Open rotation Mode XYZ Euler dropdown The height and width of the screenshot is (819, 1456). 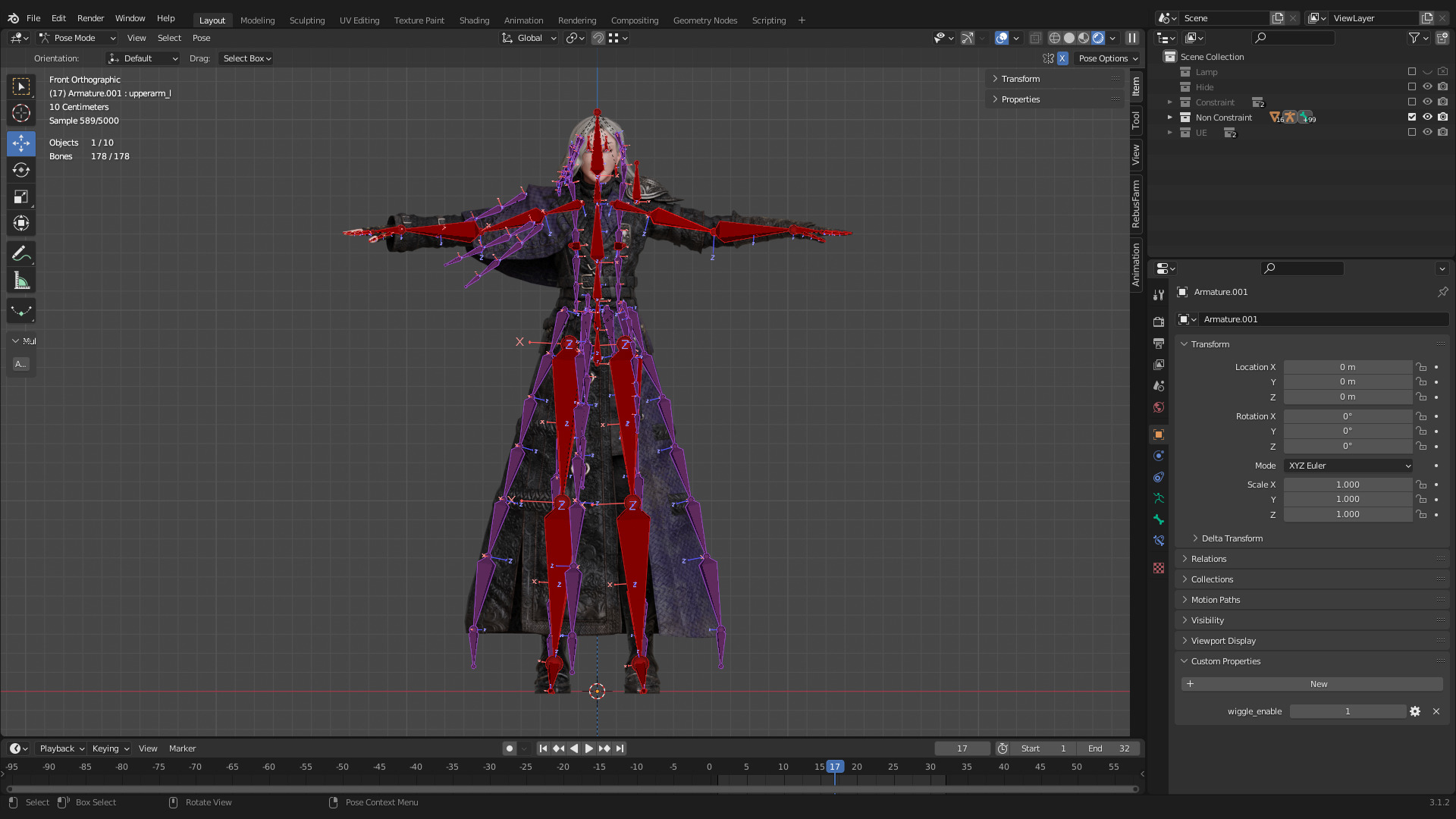[x=1348, y=466]
